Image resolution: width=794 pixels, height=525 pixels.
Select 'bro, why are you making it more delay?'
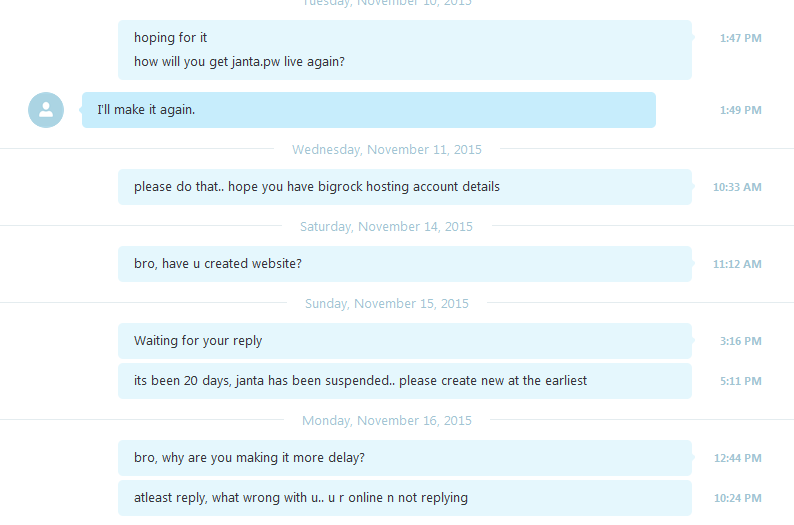pos(405,458)
